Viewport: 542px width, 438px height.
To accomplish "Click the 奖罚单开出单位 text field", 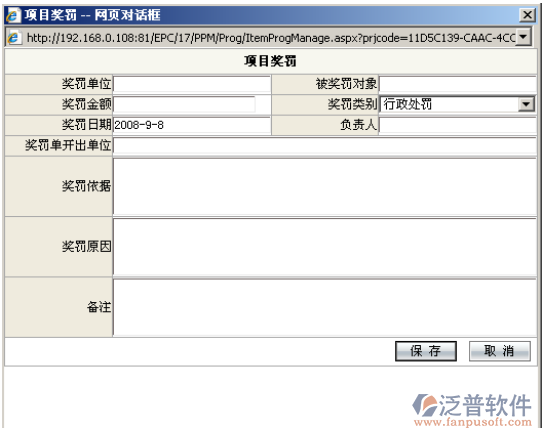I will 325,146.
